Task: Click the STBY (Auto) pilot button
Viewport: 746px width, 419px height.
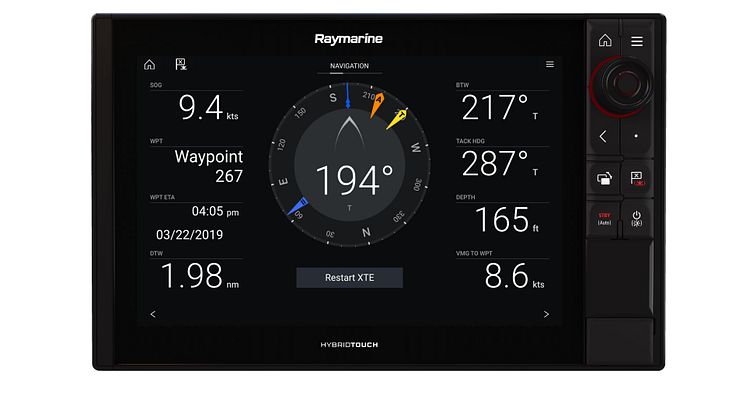Action: (604, 219)
